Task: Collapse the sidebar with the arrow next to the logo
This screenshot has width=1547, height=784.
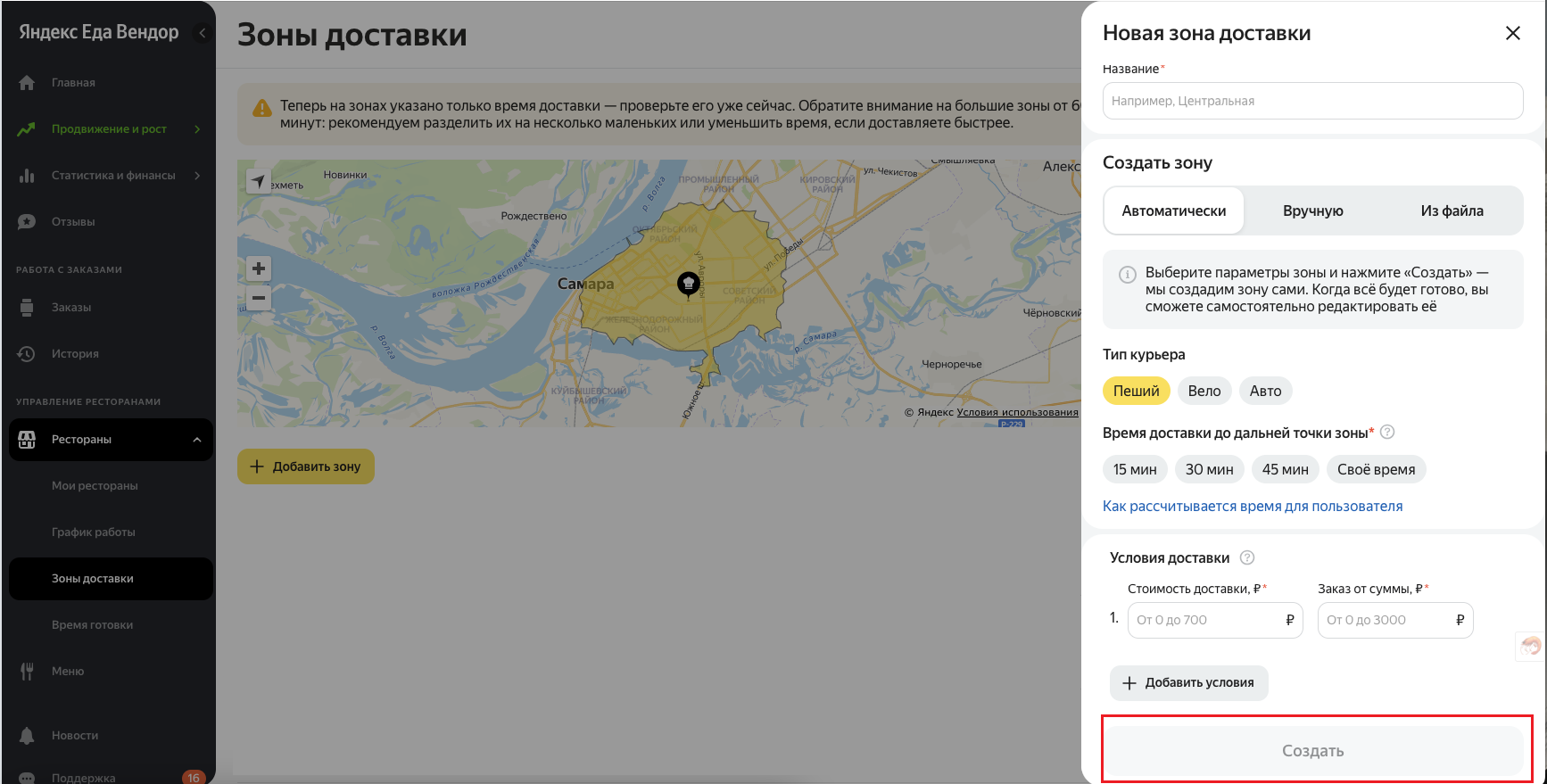Action: coord(203,33)
